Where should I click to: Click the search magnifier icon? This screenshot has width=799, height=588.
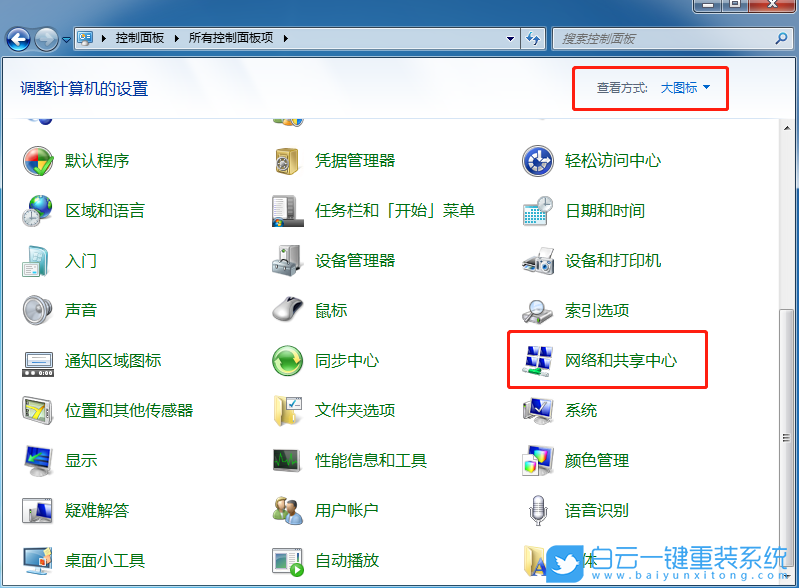[x=781, y=39]
